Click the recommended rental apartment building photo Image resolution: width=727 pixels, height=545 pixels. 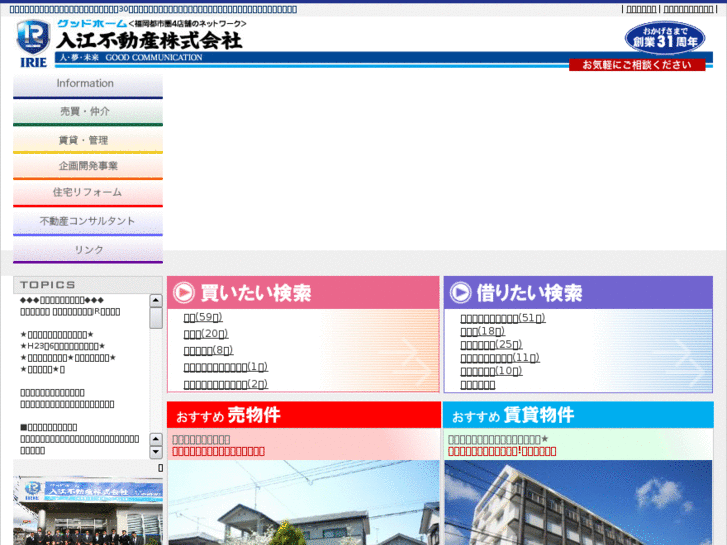(578, 502)
